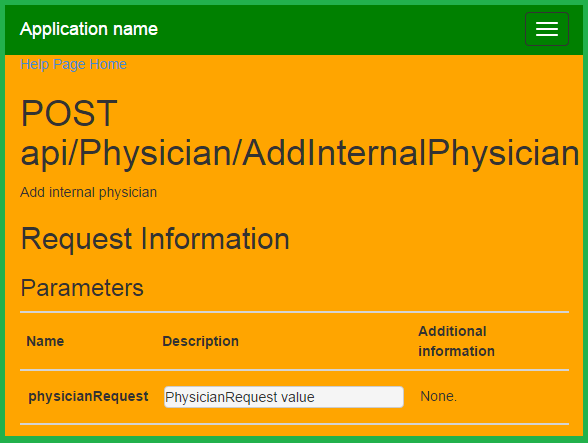Viewport: 588px width, 443px height.
Task: Open the hamburger navigation menu
Action: pyautogui.click(x=547, y=29)
